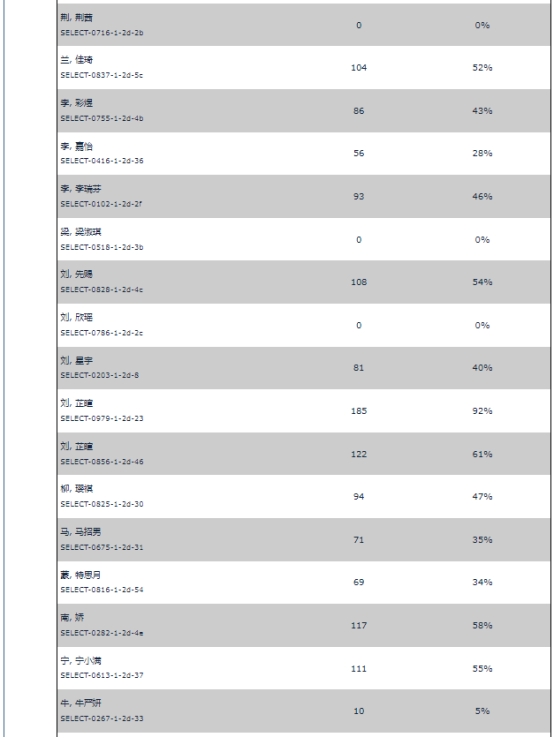Click the score value 108

pos(359,282)
